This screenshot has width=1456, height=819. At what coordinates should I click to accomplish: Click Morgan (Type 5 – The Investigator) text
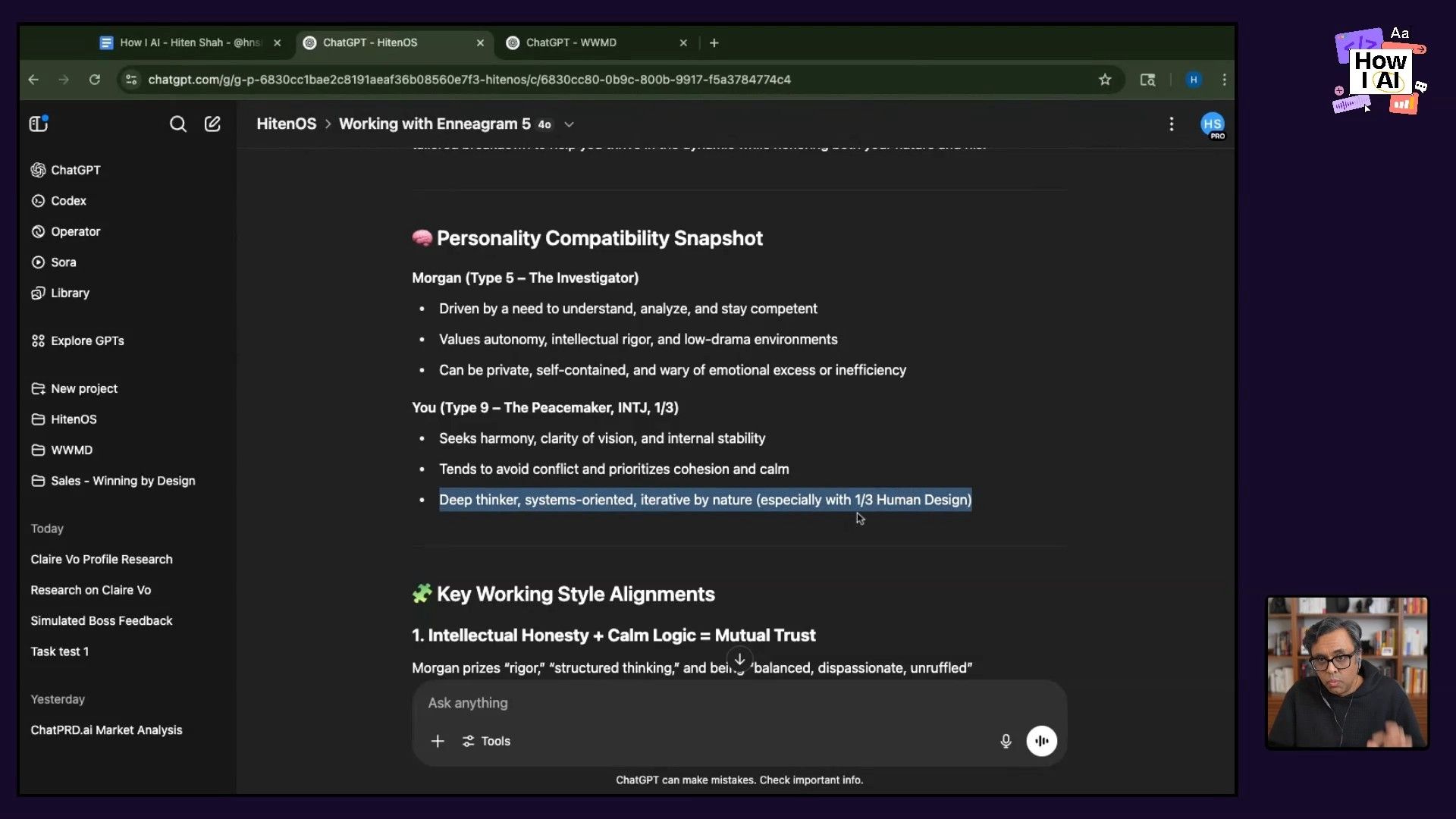(526, 278)
